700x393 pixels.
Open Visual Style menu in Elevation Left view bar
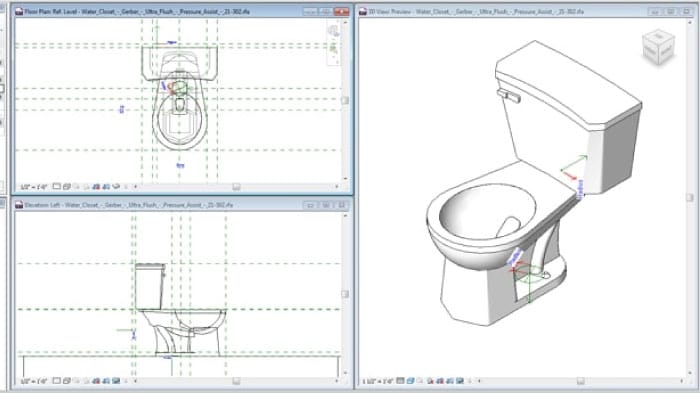pyautogui.click(x=67, y=380)
